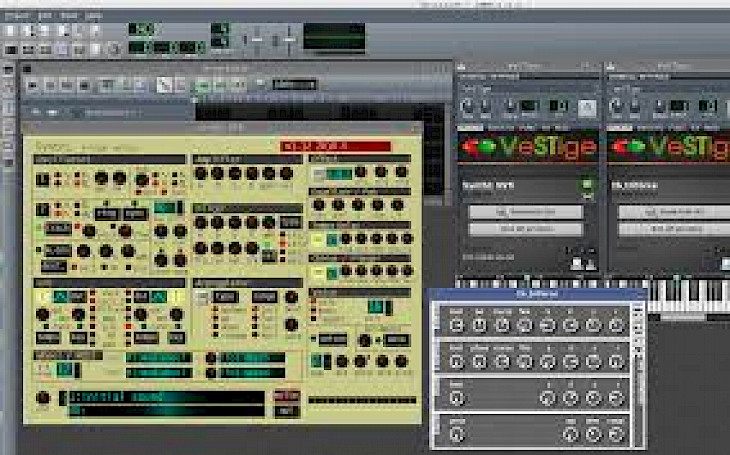Toggle the FX Mixer icon
The image size is (730, 455).
79,49
